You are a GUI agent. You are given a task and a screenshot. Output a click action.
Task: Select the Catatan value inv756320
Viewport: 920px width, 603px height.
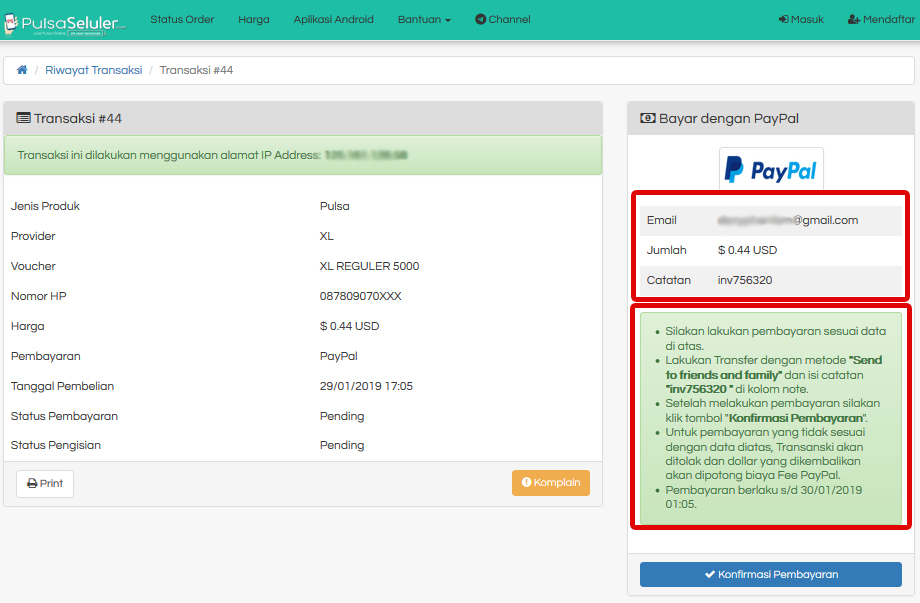click(745, 280)
